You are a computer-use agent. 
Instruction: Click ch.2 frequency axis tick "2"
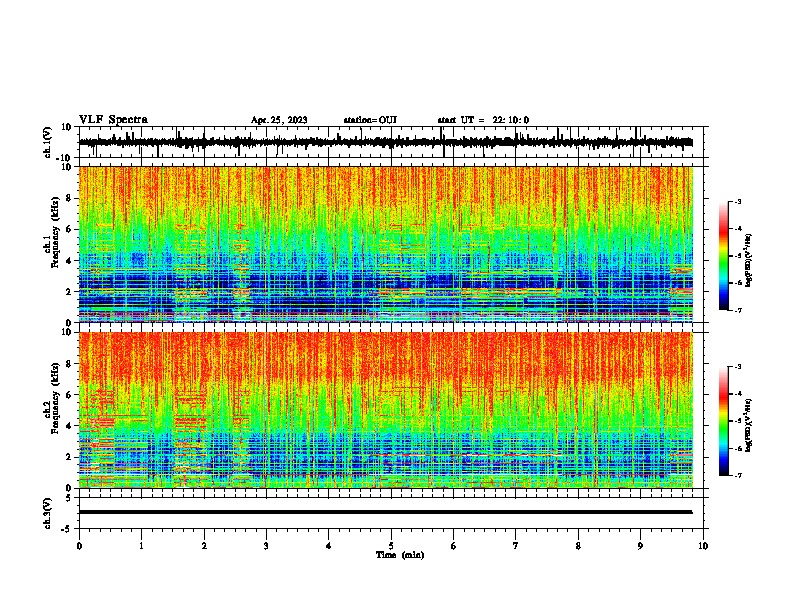point(69,457)
